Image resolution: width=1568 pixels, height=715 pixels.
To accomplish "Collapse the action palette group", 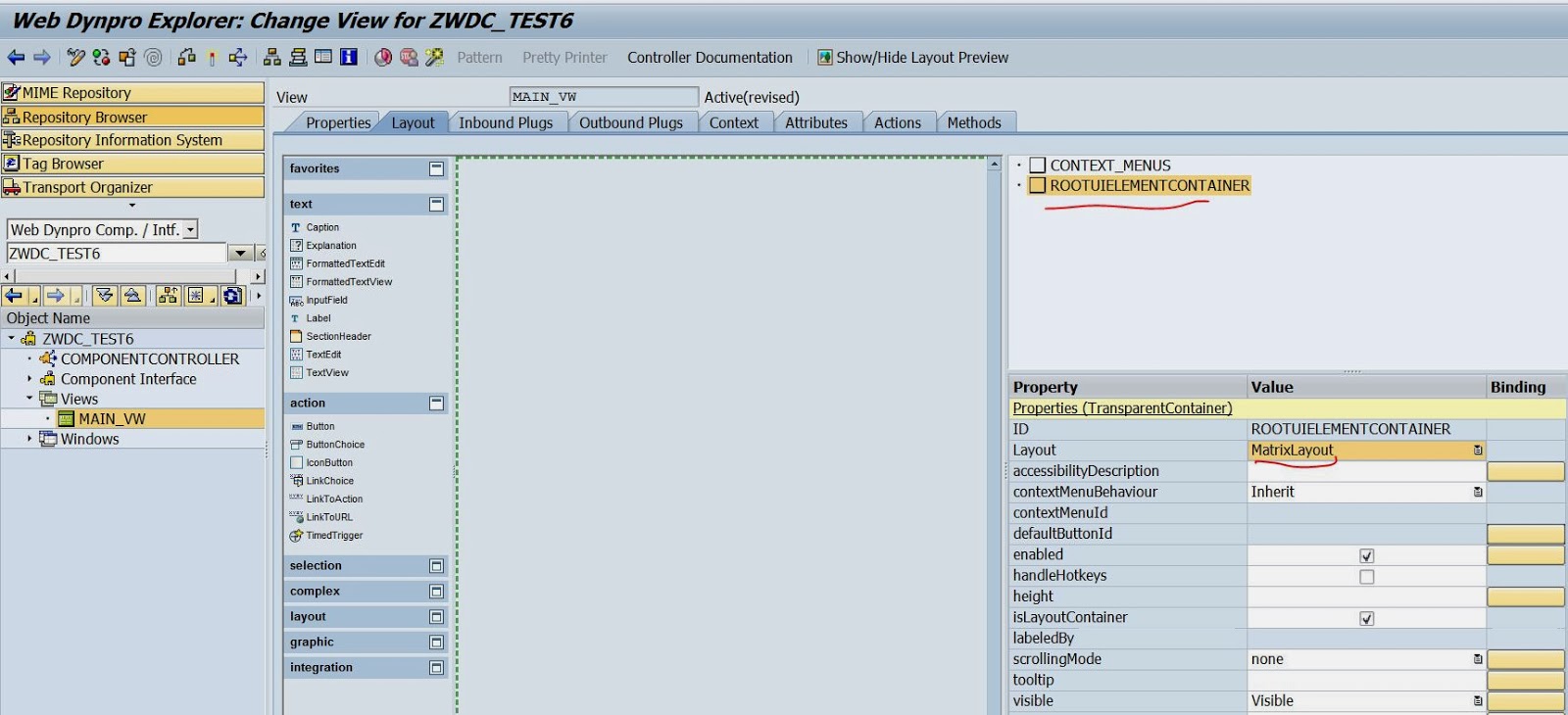I will tap(437, 404).
